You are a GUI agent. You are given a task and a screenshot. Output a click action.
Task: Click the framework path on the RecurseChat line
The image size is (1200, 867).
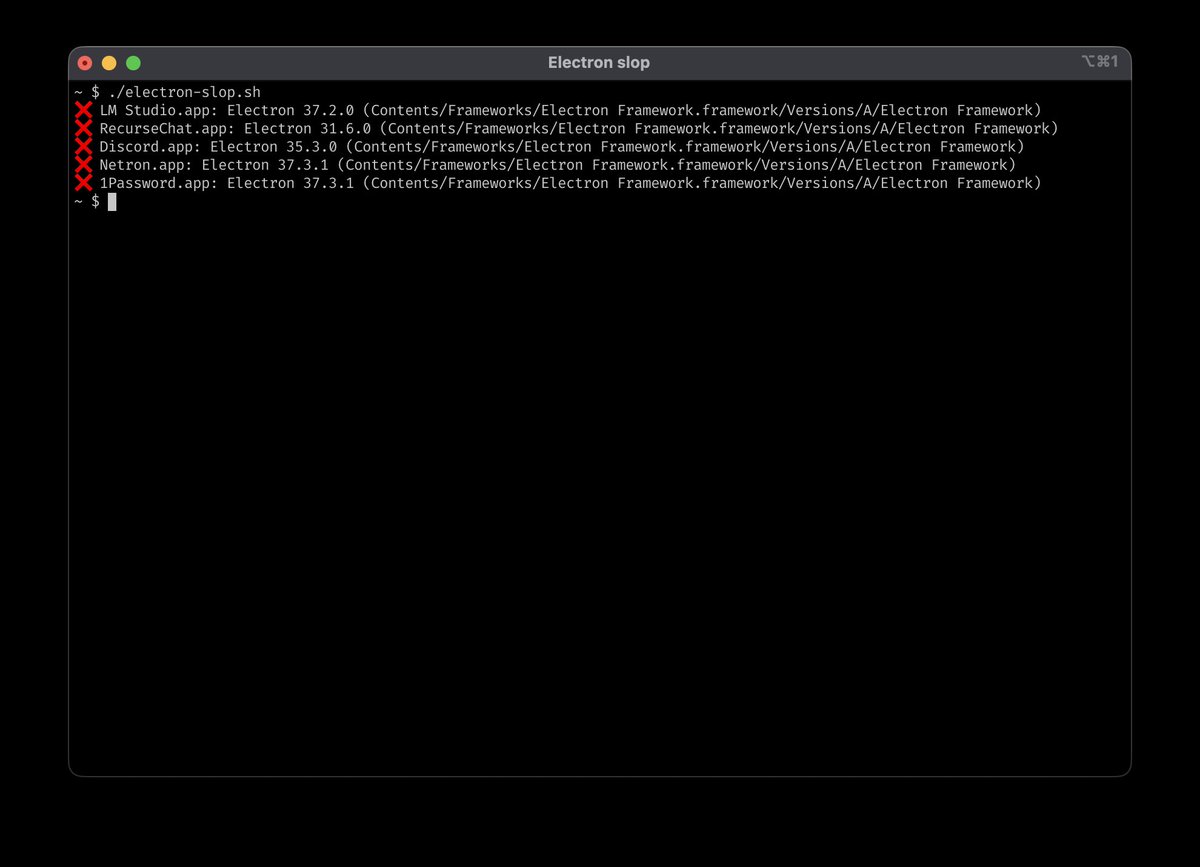(718, 128)
